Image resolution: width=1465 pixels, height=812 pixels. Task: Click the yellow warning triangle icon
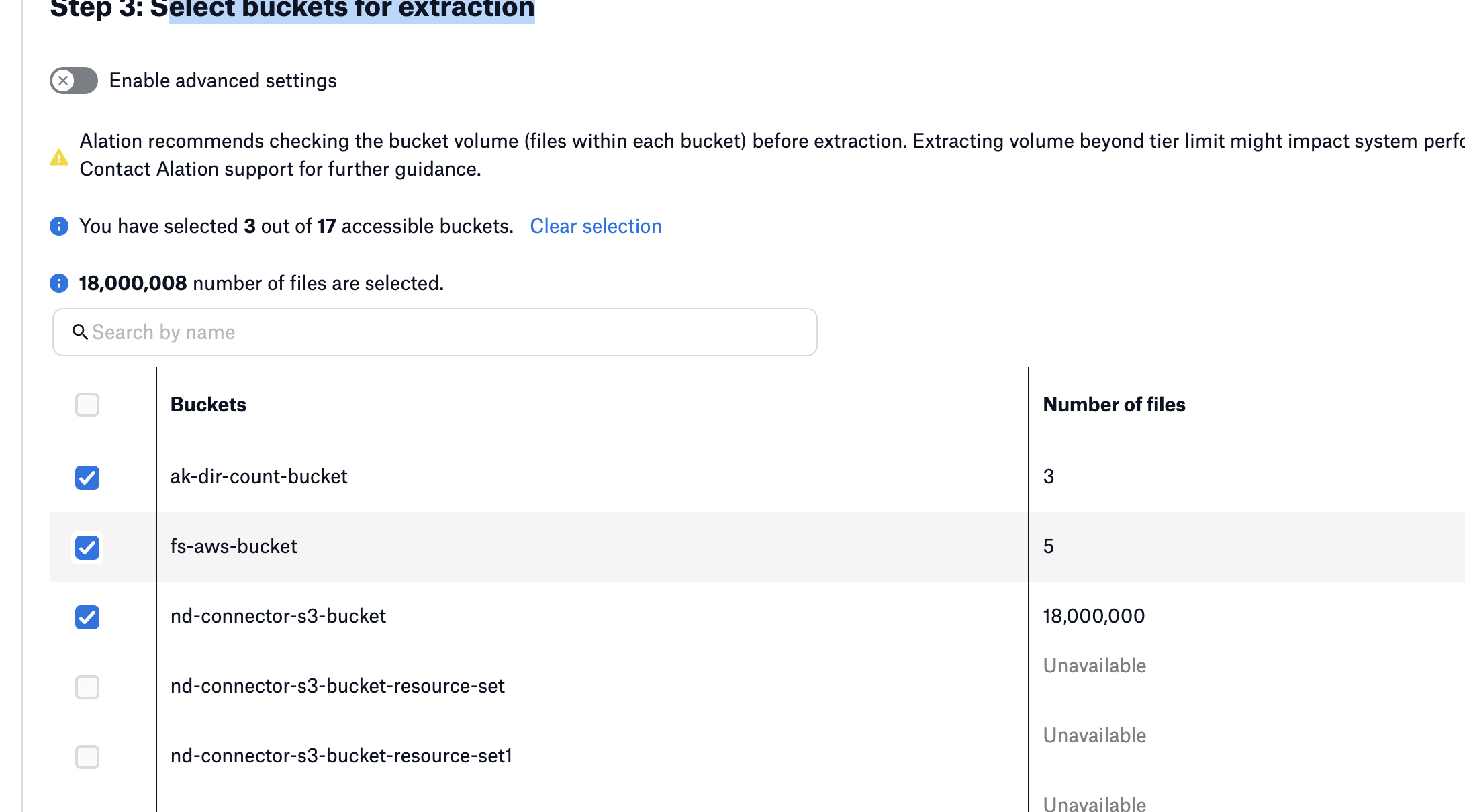pos(59,158)
